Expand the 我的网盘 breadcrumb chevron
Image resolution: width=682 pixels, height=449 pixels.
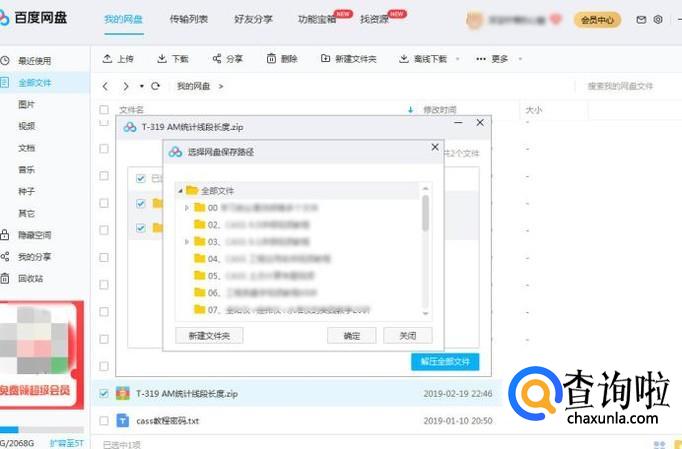(x=221, y=86)
